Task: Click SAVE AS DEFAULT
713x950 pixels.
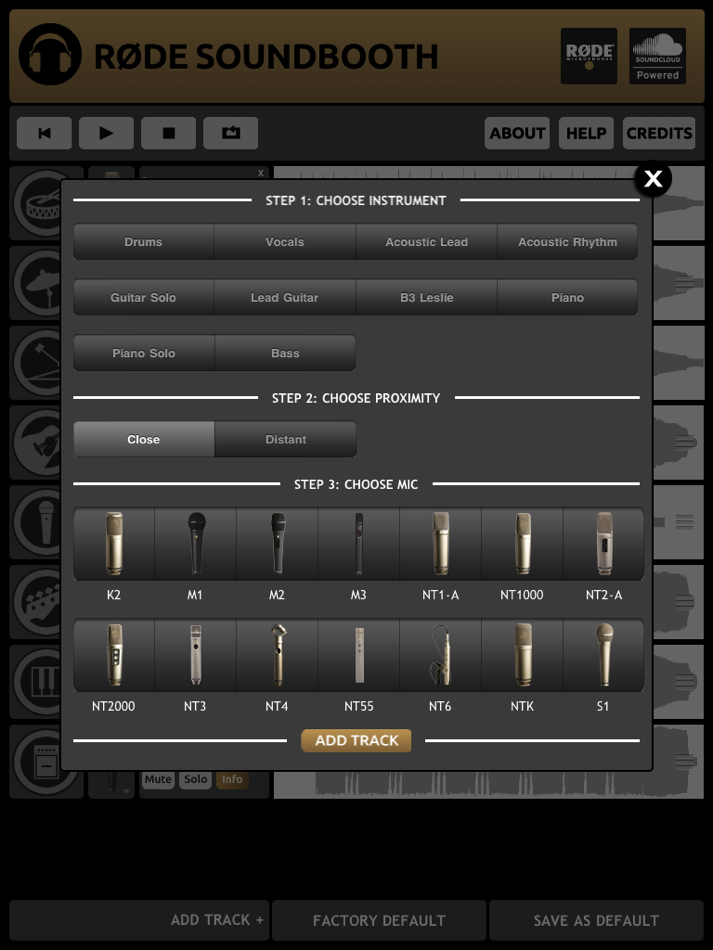Action: (x=596, y=920)
